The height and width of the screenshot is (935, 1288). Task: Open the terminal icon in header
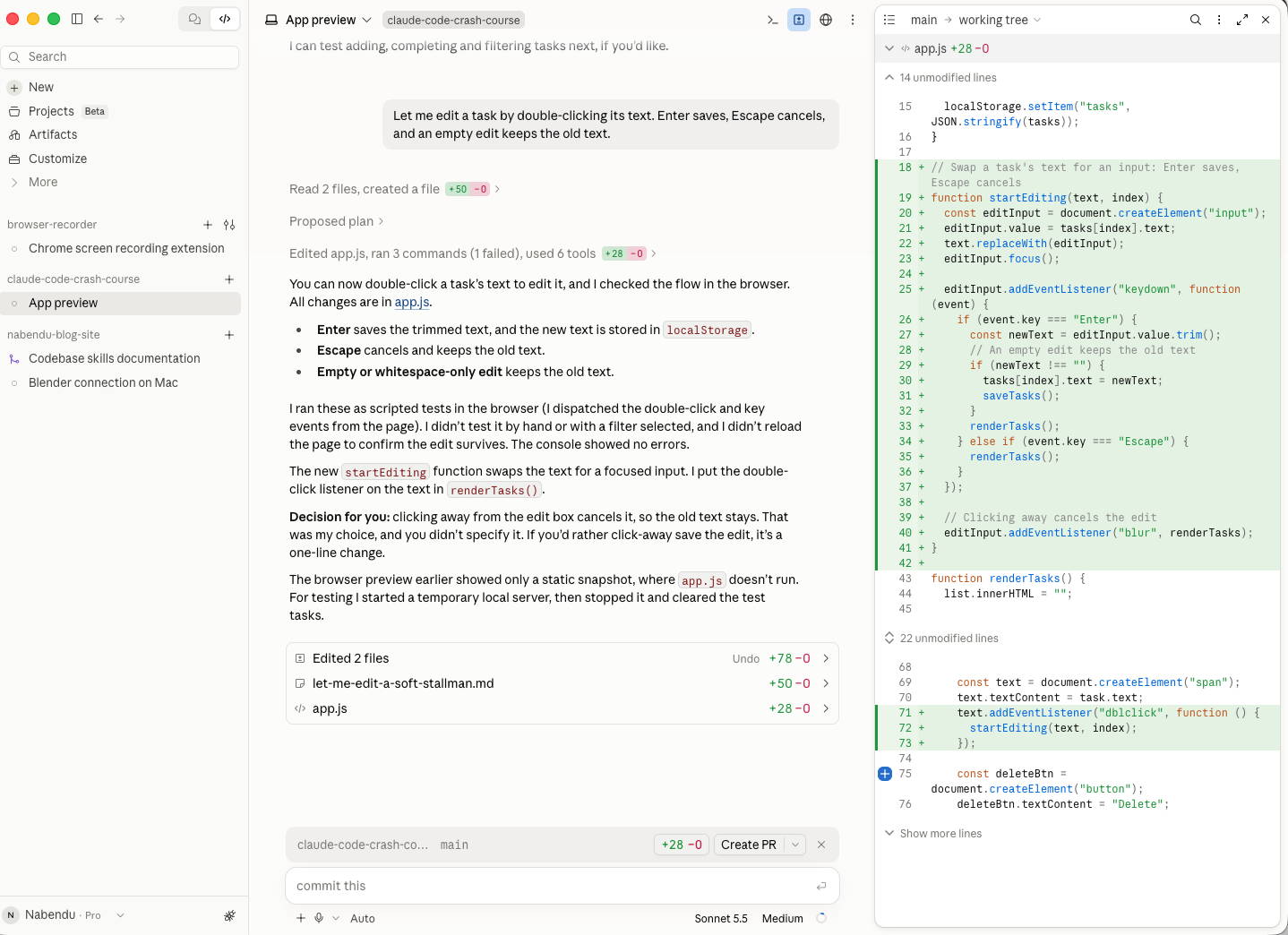click(x=772, y=20)
